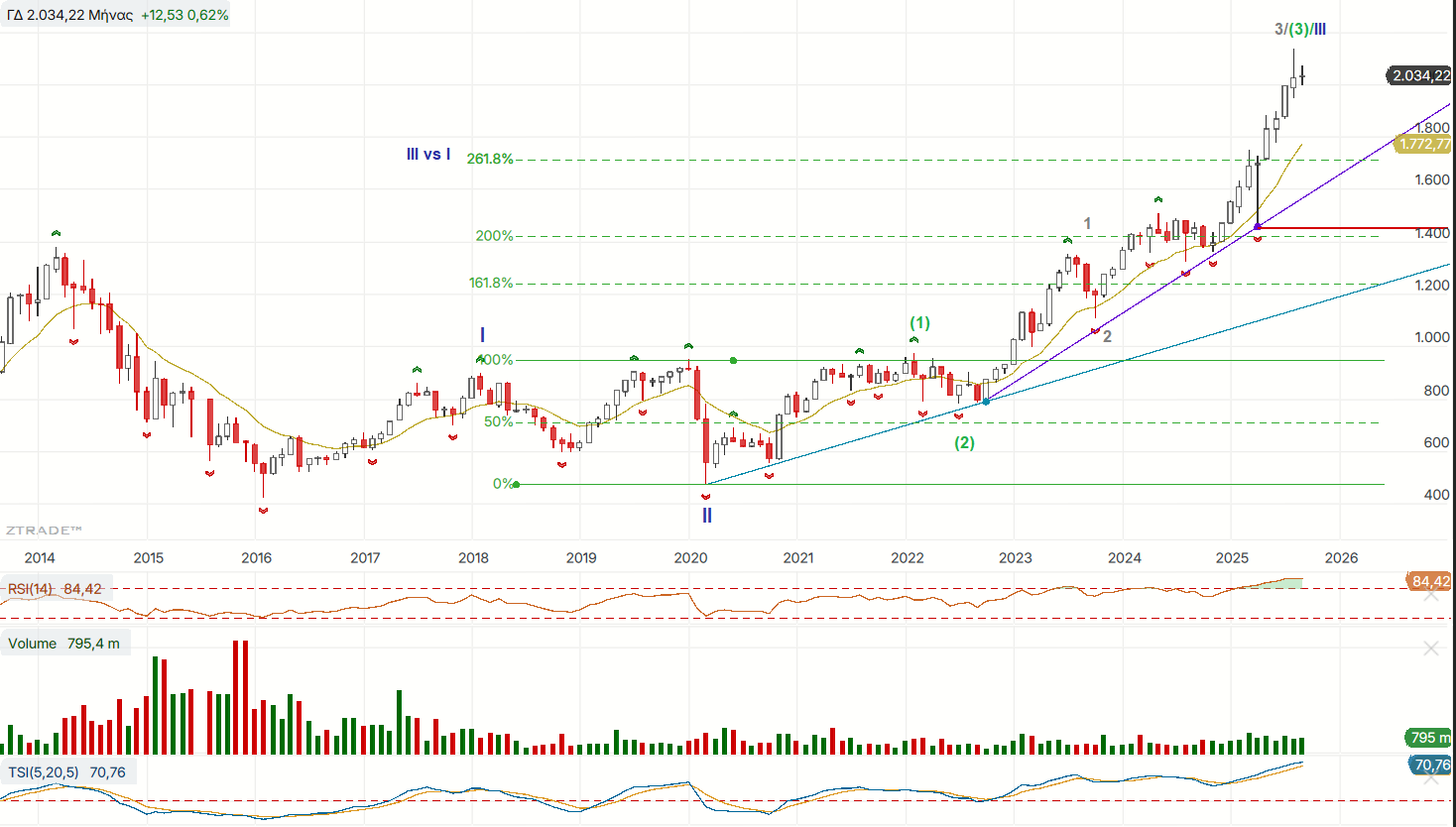Close the TSI(5,20,5) indicator panel
The height and width of the screenshot is (827, 1456).
coord(1430,779)
